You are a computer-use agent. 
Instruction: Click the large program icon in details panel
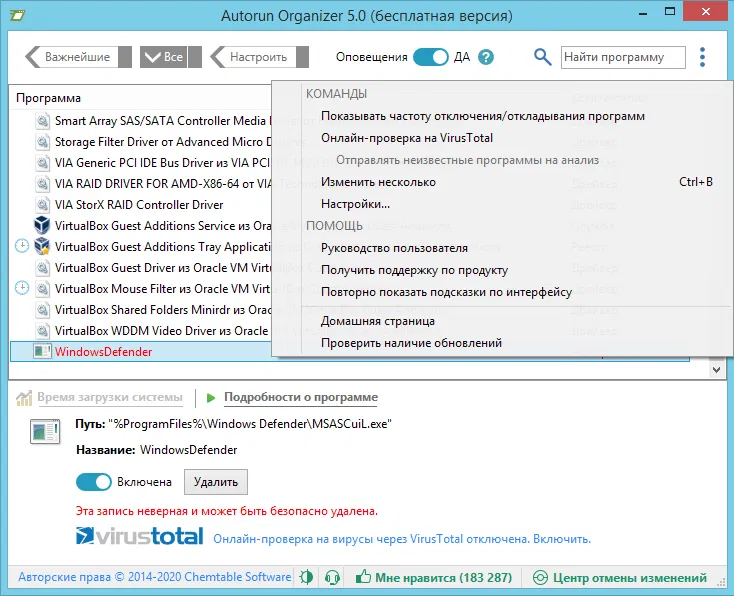pyautogui.click(x=45, y=431)
